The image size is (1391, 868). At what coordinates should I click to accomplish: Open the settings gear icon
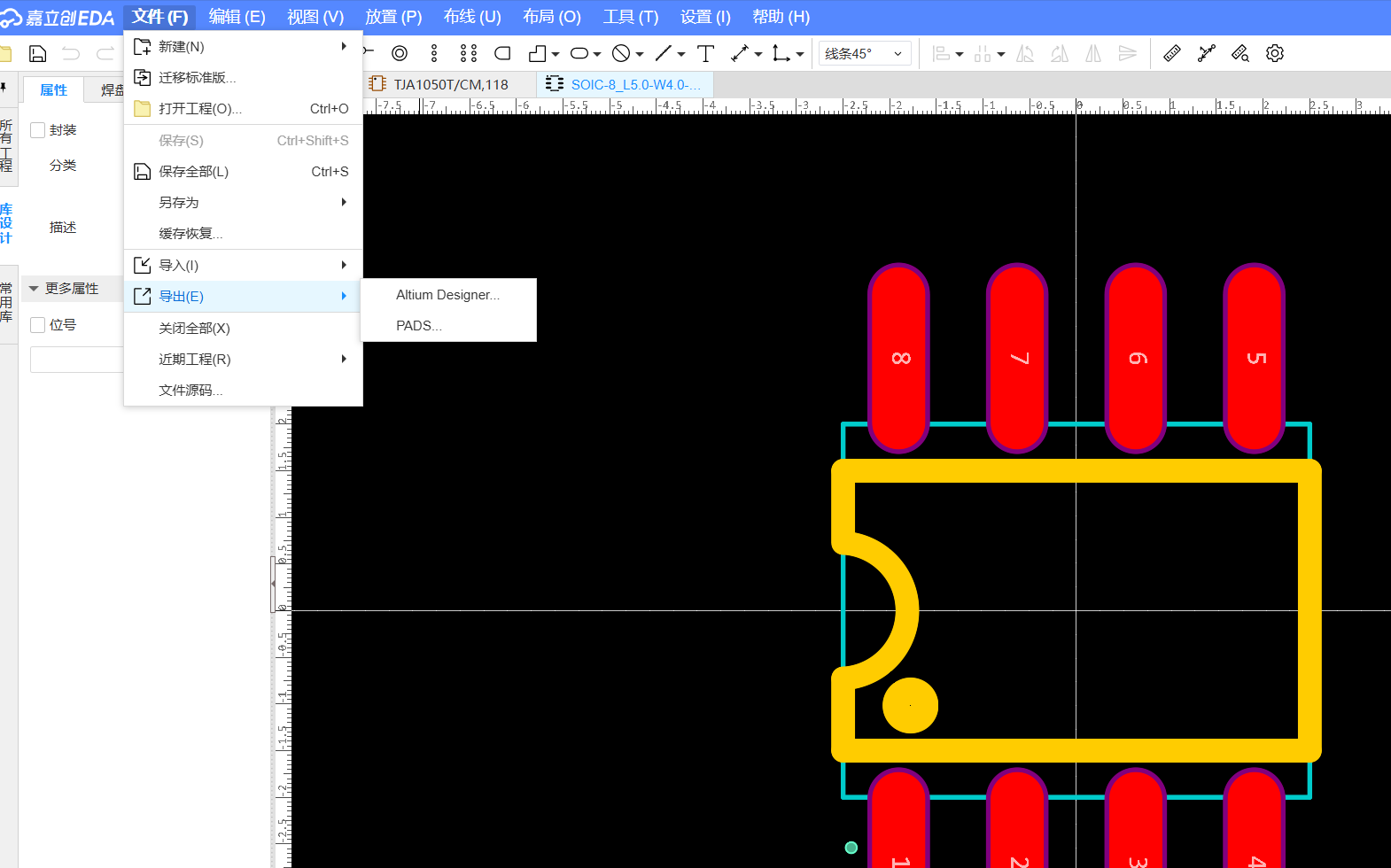[1275, 54]
